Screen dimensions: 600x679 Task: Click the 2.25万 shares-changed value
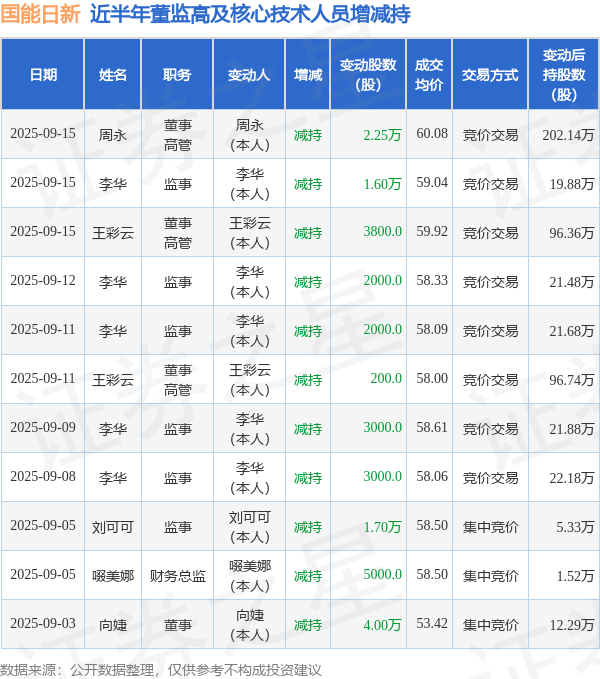(x=382, y=135)
